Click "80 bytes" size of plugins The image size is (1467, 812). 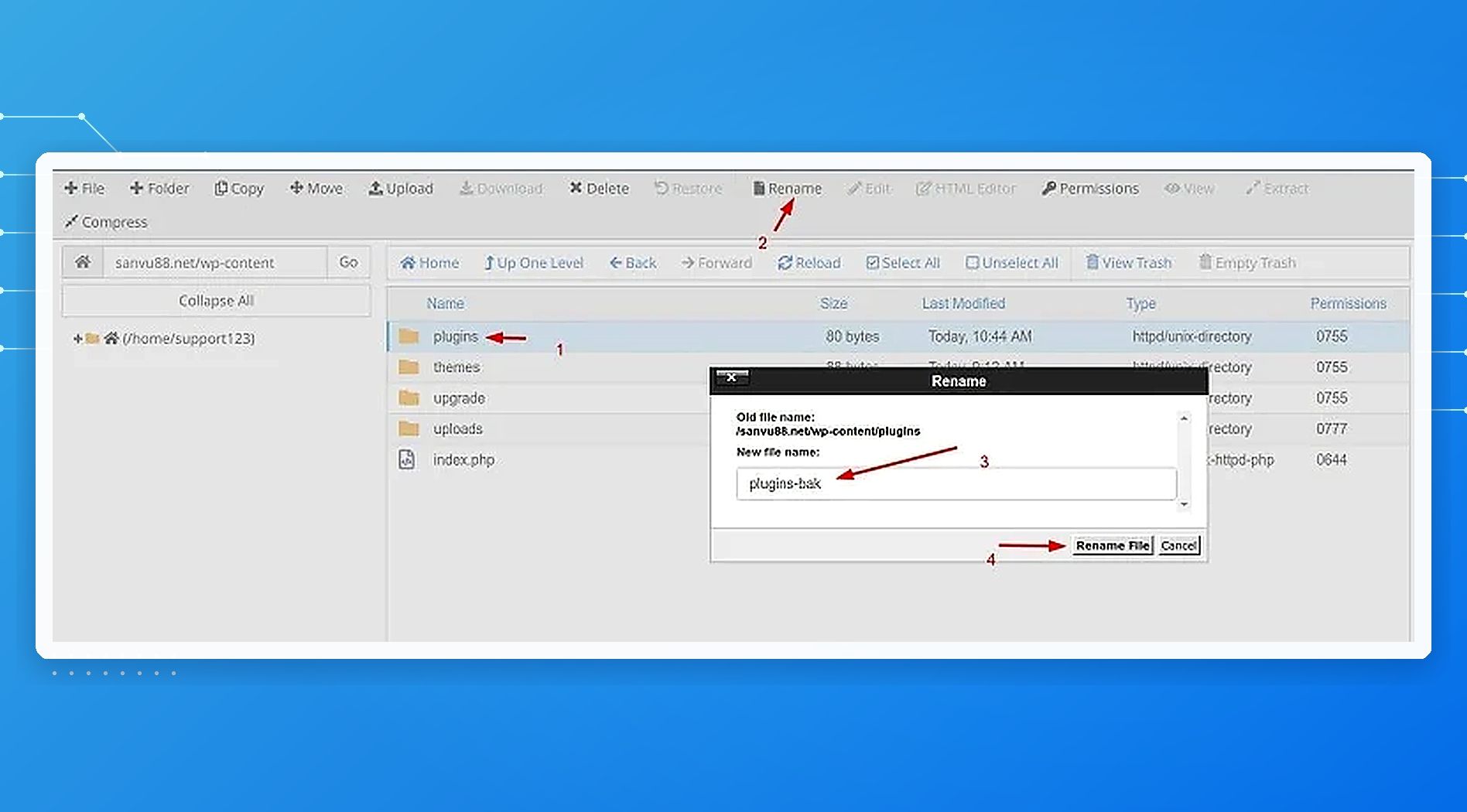click(x=852, y=336)
